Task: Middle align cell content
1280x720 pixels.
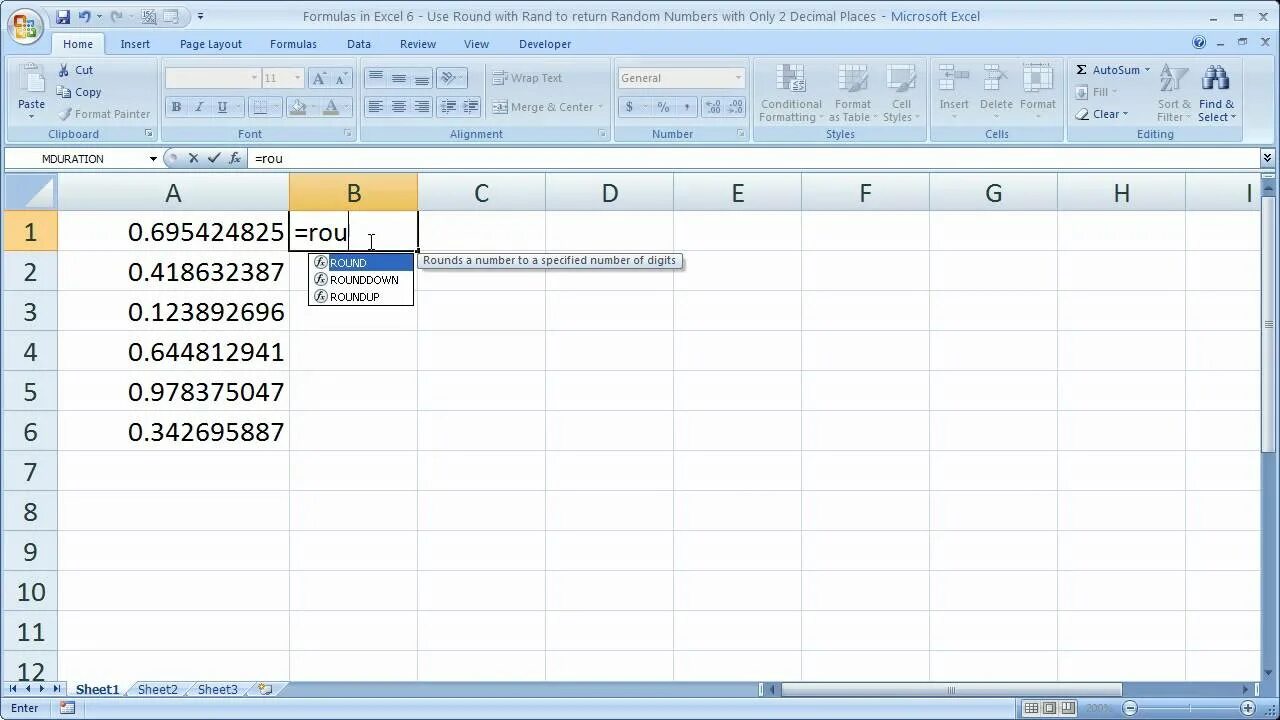Action: click(x=398, y=78)
